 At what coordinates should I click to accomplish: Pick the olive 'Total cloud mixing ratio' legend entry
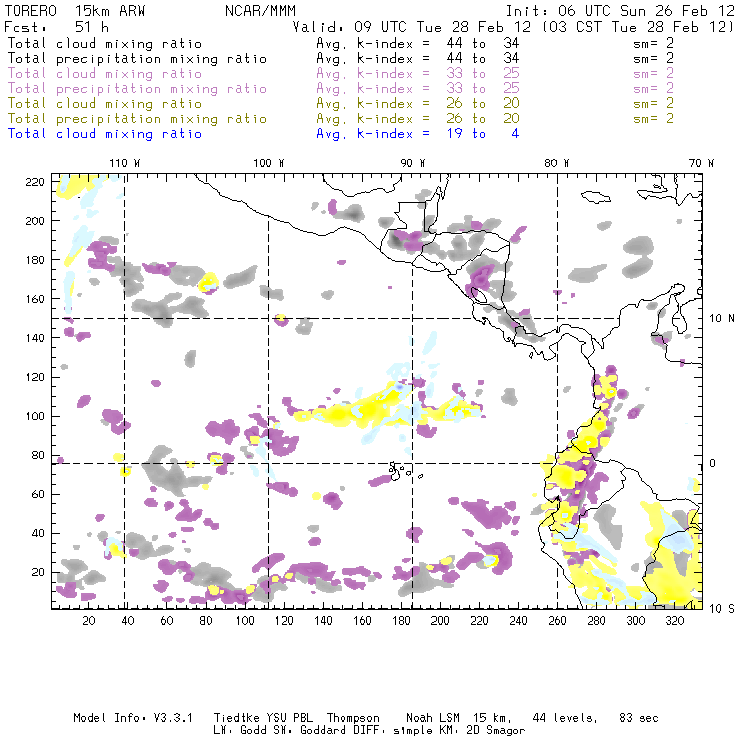pyautogui.click(x=105, y=103)
